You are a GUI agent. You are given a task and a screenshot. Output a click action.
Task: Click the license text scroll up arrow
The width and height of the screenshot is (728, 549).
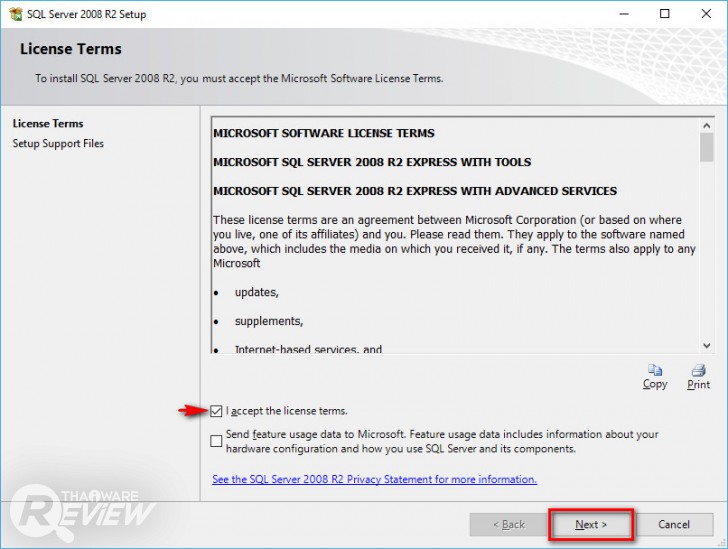[707, 125]
